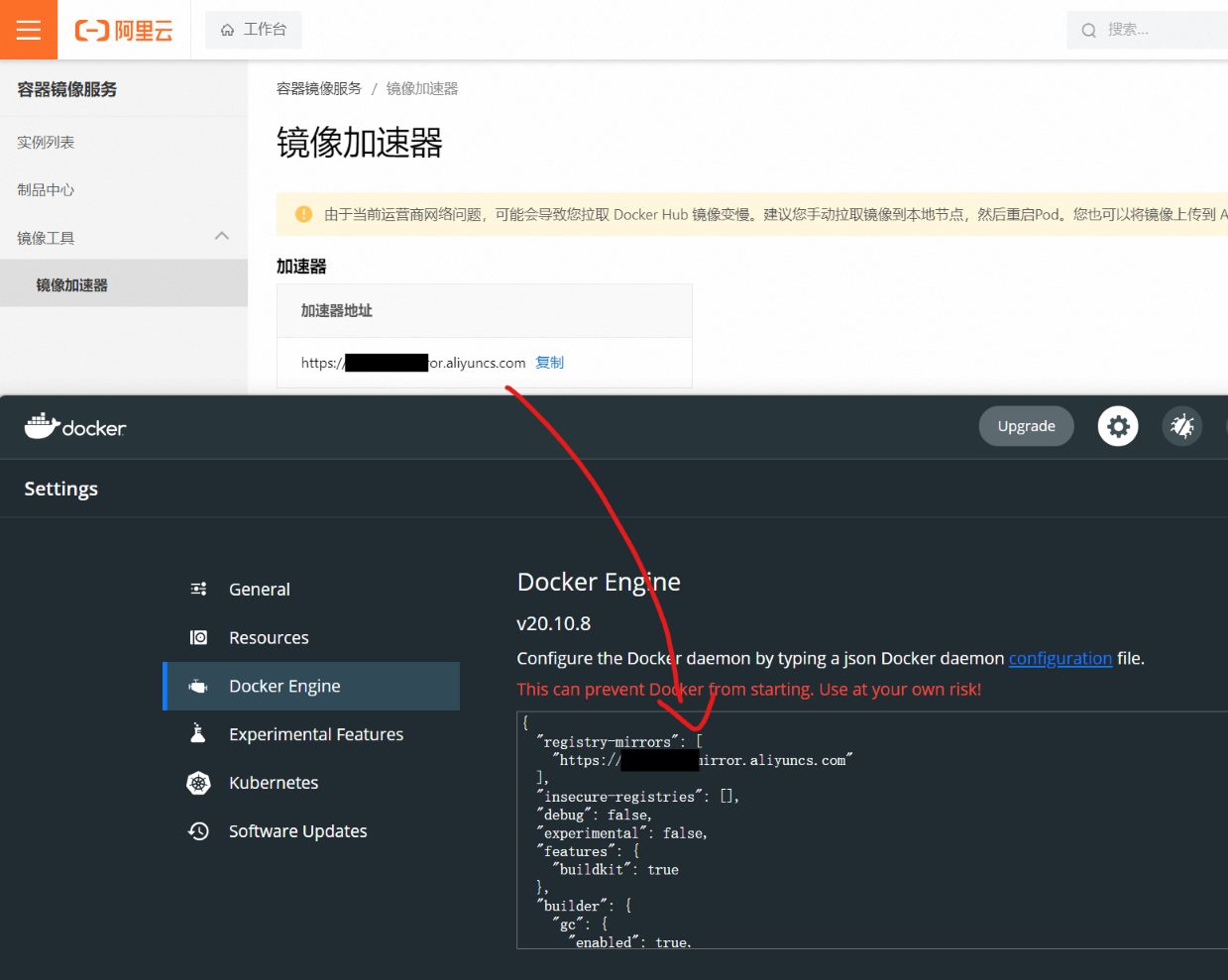Click the Software Updates clock icon

coord(198,831)
